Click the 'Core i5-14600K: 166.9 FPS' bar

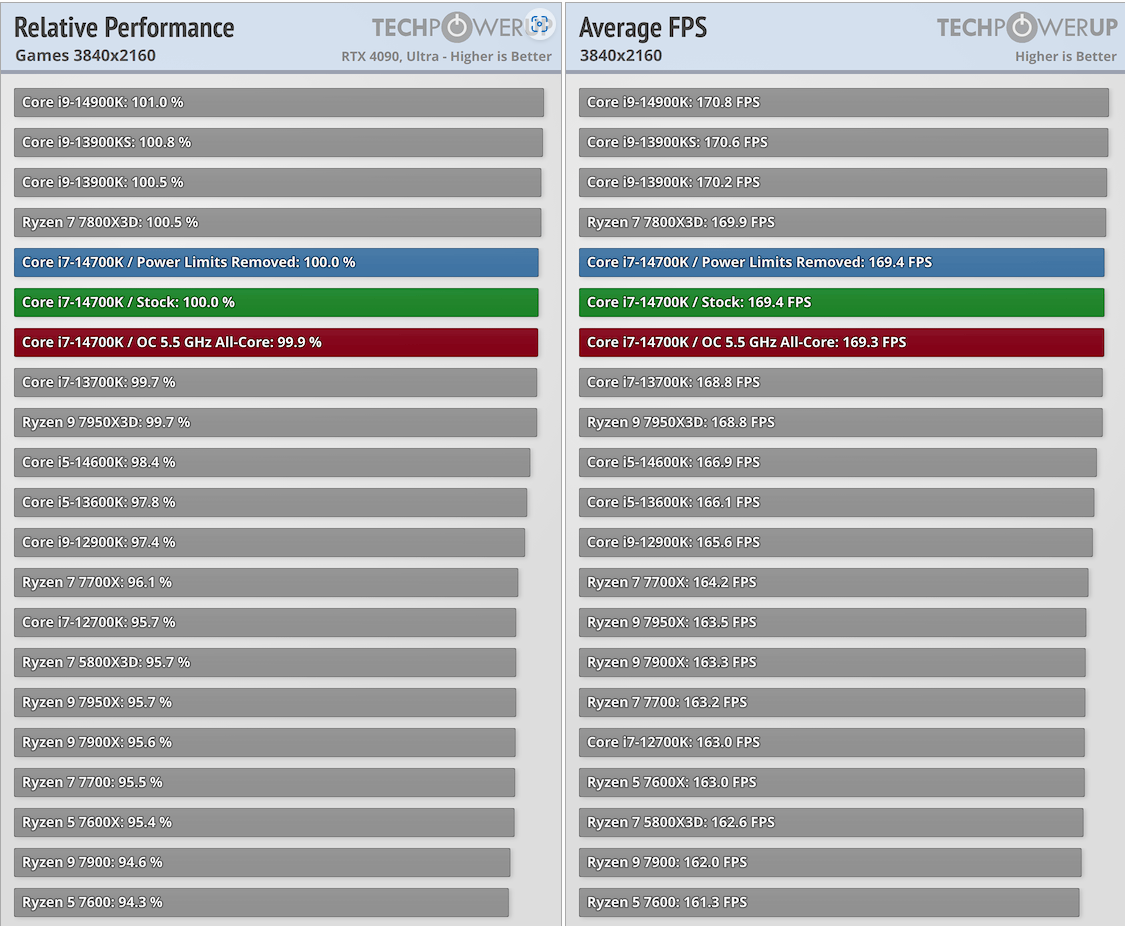[x=838, y=463]
